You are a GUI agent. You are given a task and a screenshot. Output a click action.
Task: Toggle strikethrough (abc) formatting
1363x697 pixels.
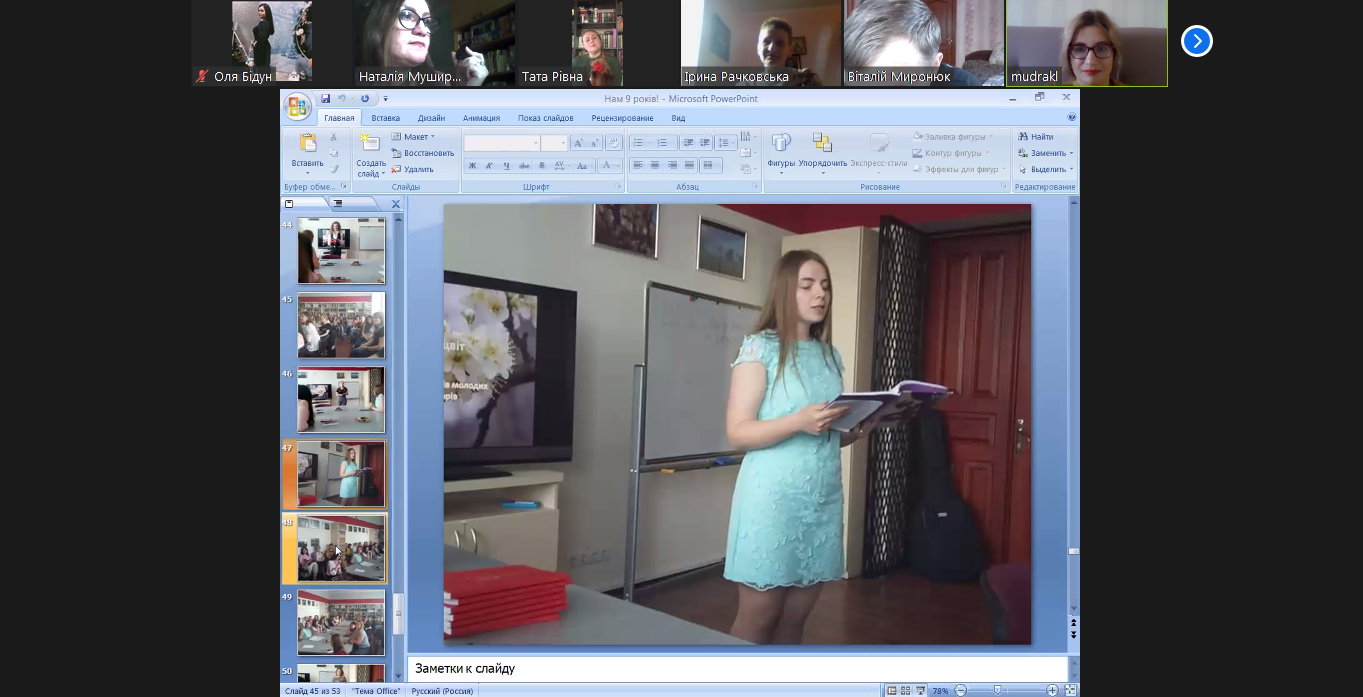point(524,166)
